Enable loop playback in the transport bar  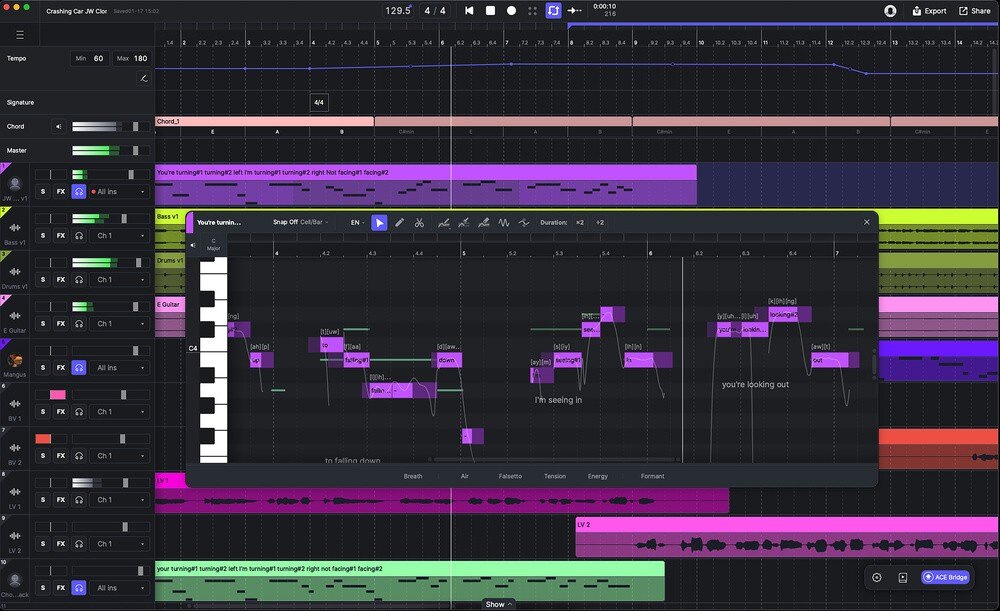pyautogui.click(x=553, y=10)
